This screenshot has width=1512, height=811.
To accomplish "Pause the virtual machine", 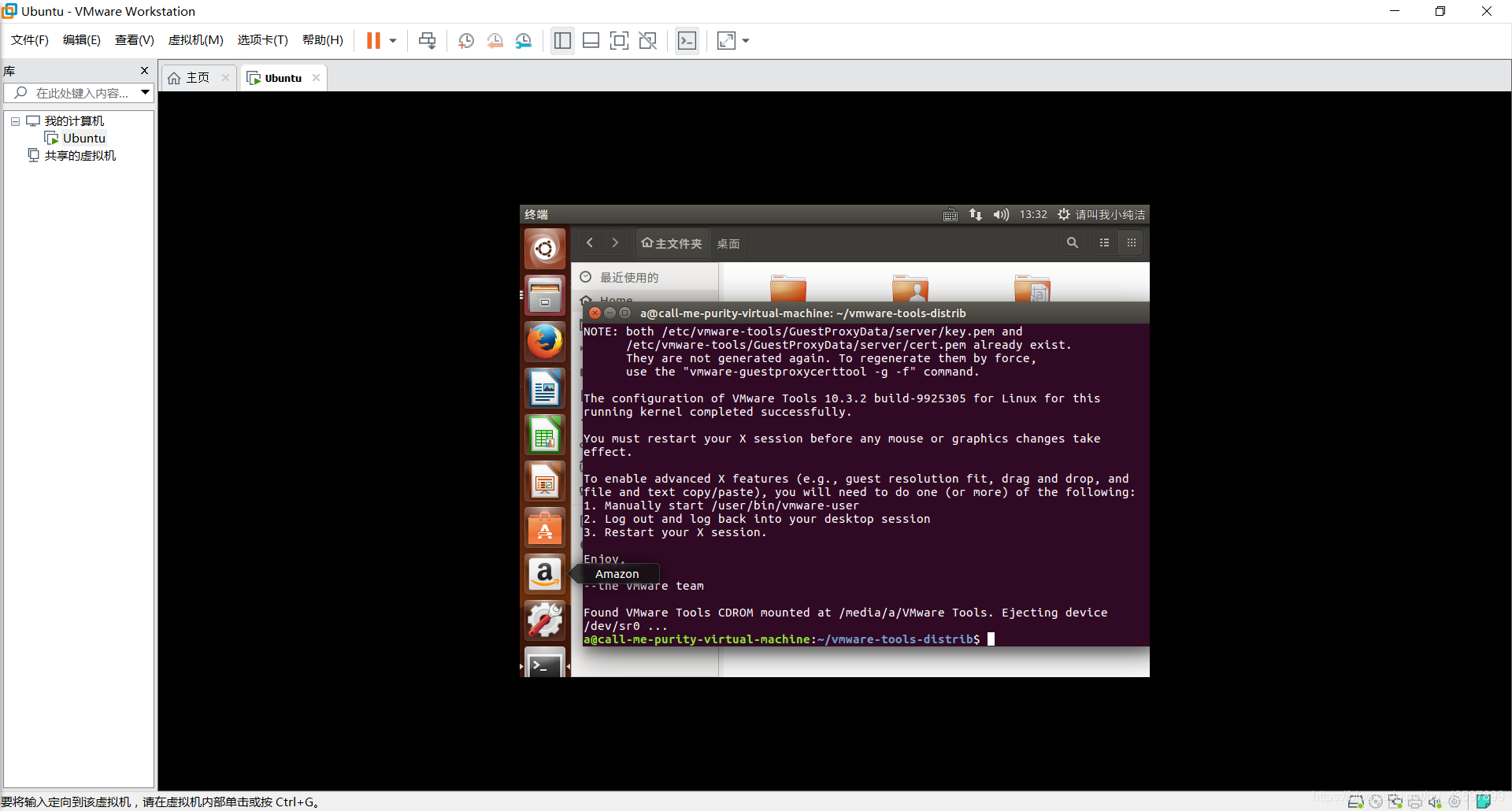I will [373, 41].
